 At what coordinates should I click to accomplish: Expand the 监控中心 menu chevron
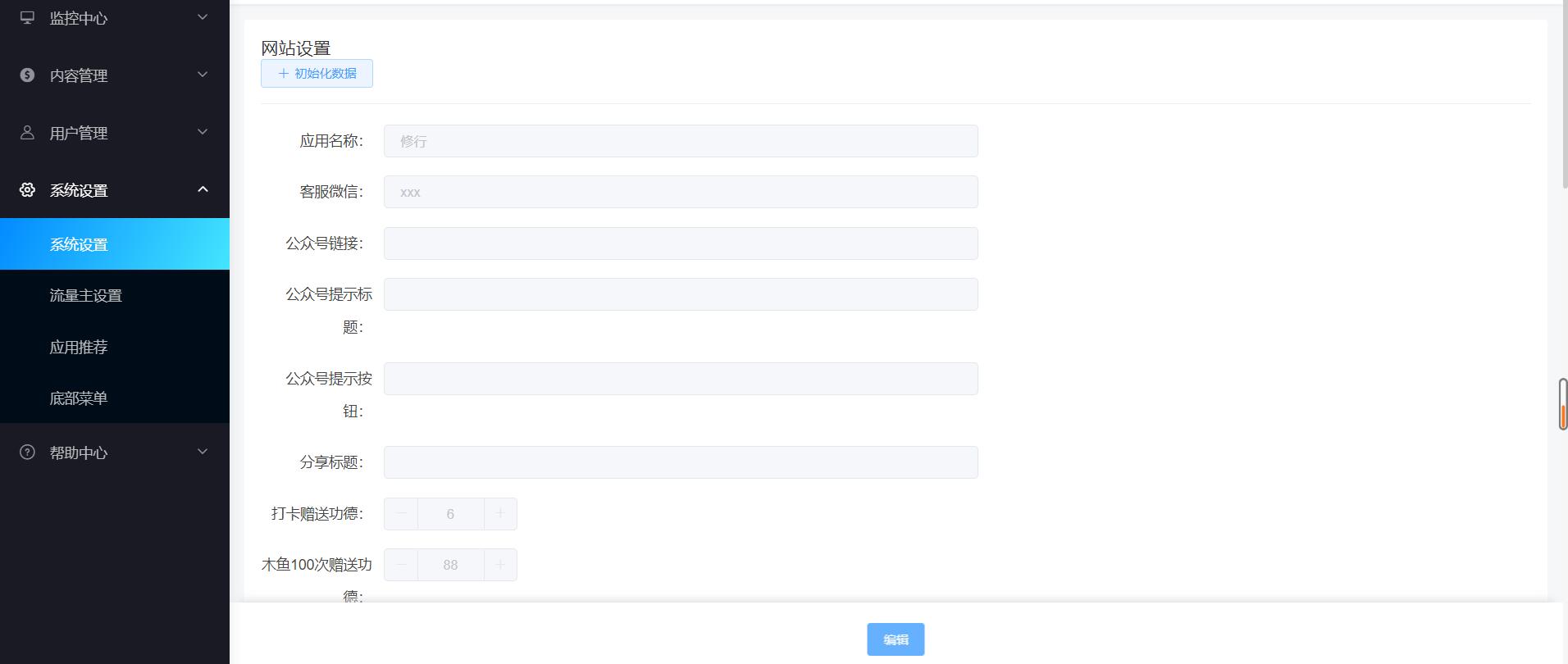pos(203,17)
